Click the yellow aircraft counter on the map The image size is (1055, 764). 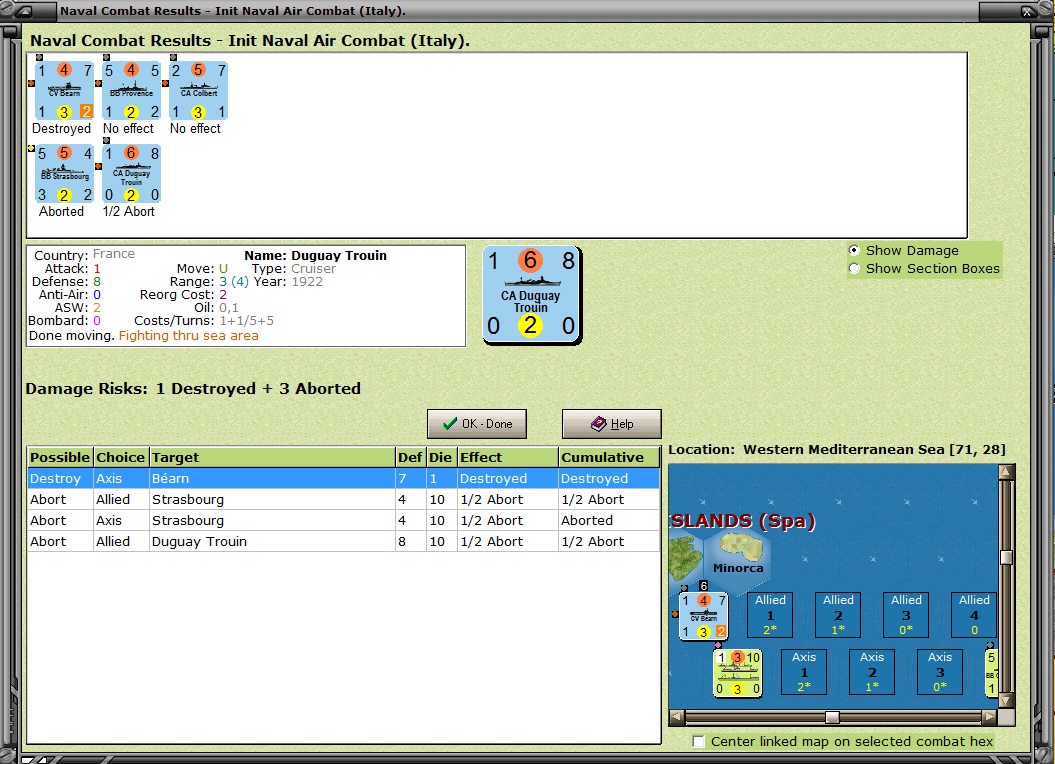point(737,672)
